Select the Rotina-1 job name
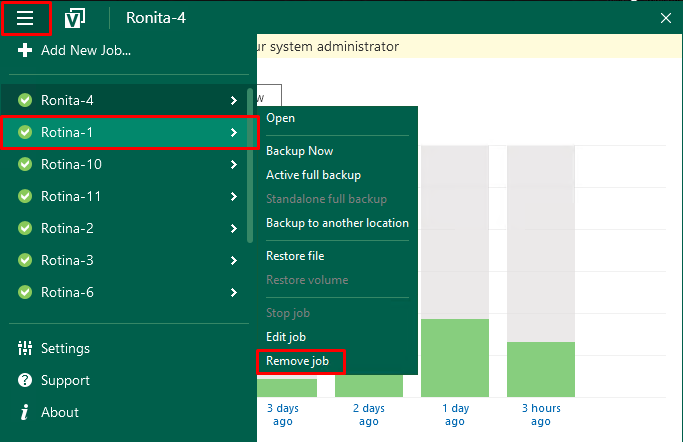 (x=67, y=132)
